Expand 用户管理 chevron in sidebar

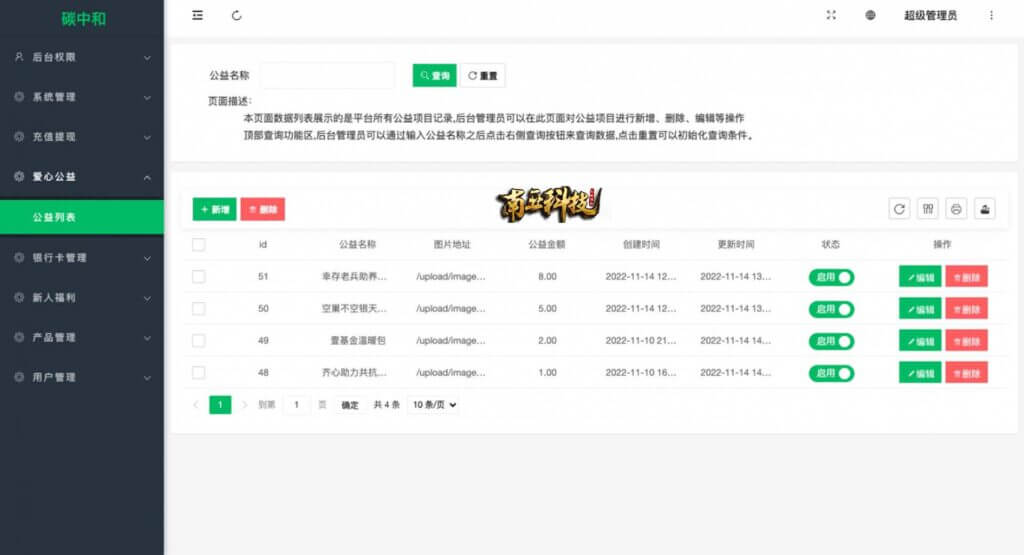(x=147, y=377)
